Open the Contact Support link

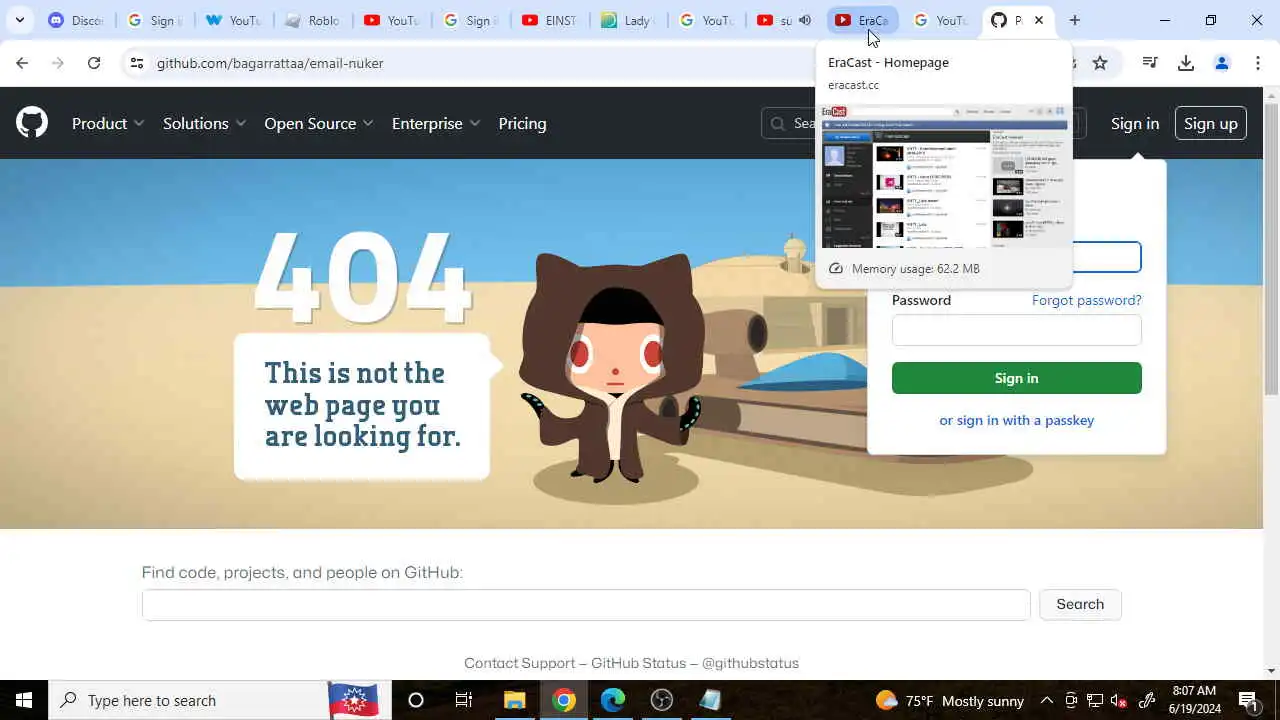click(519, 663)
